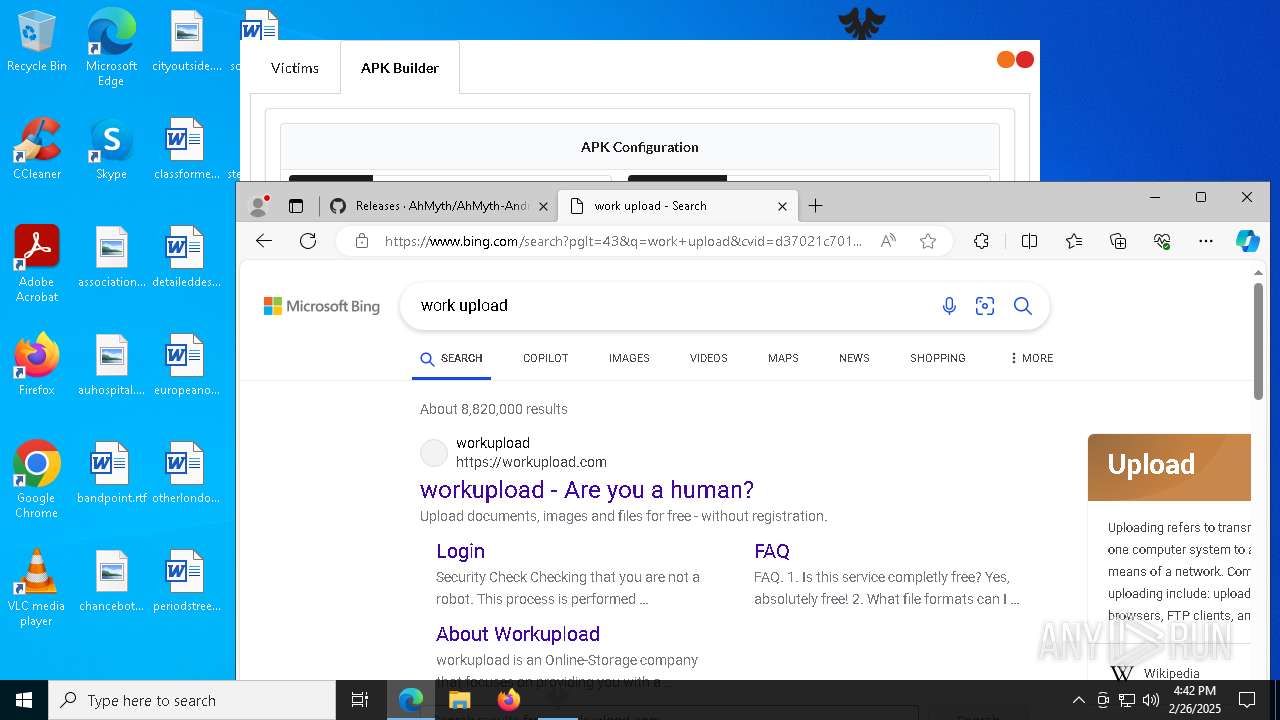Open a new Edge tab
Viewport: 1280px width, 720px height.
point(816,206)
